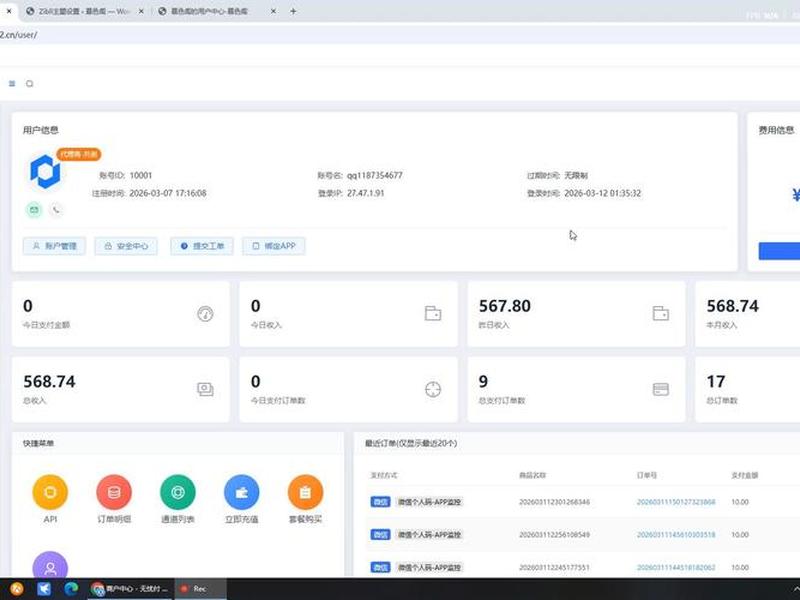This screenshot has height=600, width=800.
Task: Click the search icon beside hamburger menu
Action: [x=30, y=84]
